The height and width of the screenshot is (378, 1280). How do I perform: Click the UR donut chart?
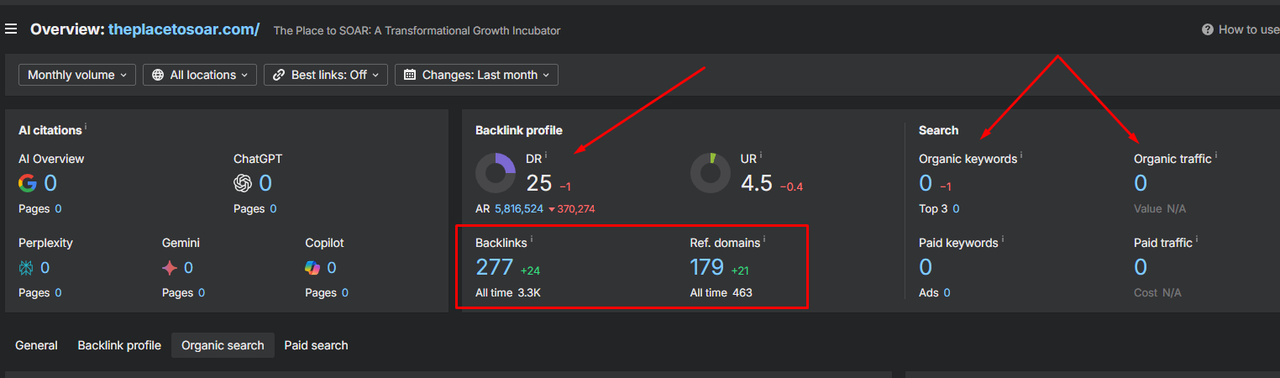pyautogui.click(x=710, y=173)
